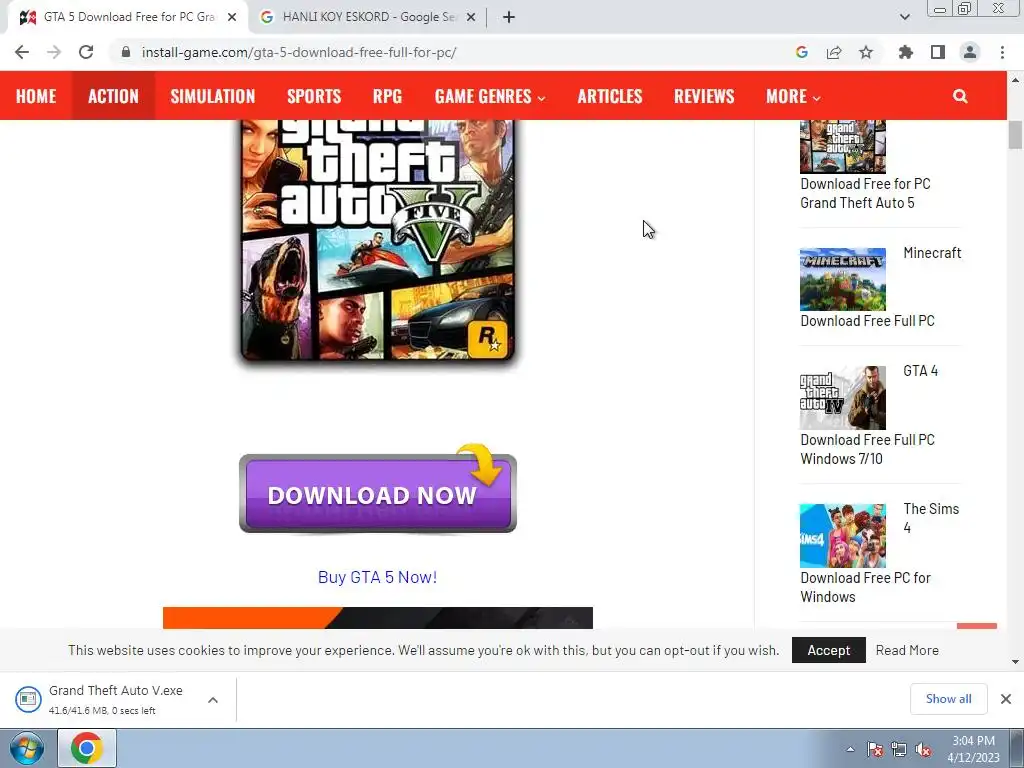
Task: Follow the Buy GTA 5 Now! link
Action: point(377,577)
